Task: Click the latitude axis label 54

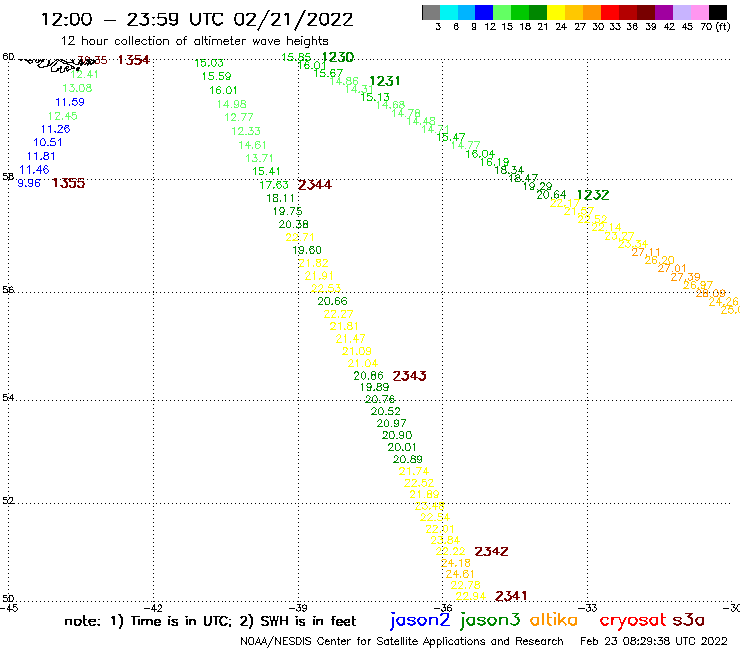Action: (x=8, y=397)
